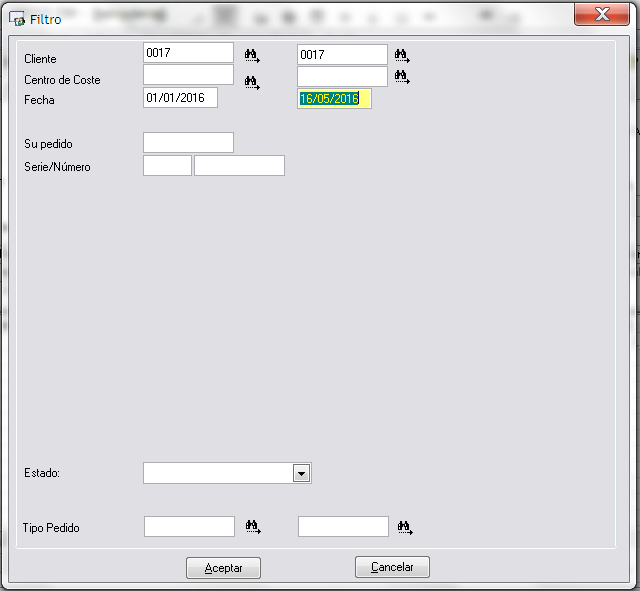Screen dimensions: 640x591
Task: Focus the Su pedido input field
Action: (x=188, y=142)
